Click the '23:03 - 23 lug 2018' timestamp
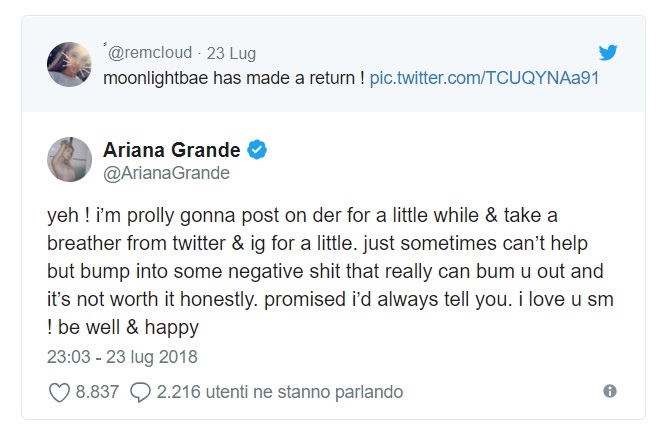Viewport: 668px width, 439px height. (x=122, y=356)
